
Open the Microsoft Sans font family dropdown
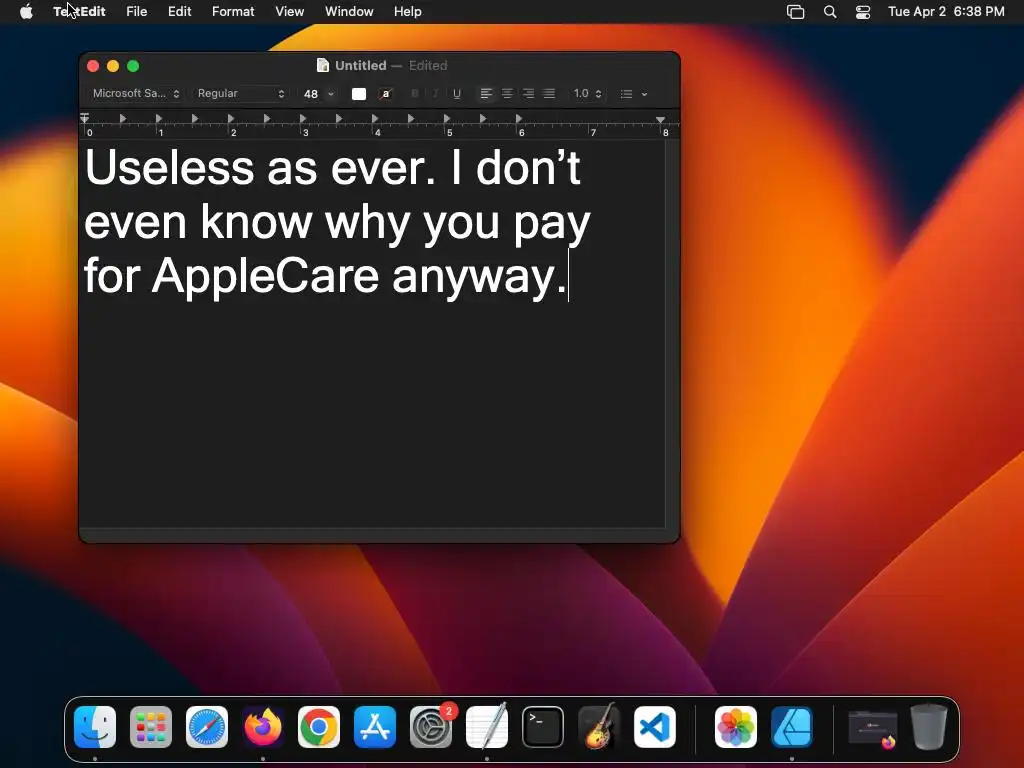[x=135, y=93]
